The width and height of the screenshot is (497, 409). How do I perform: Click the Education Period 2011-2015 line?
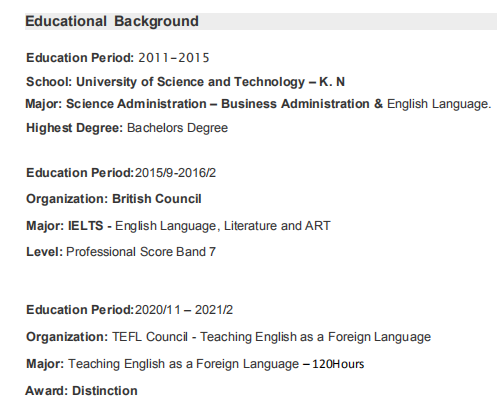(x=118, y=58)
